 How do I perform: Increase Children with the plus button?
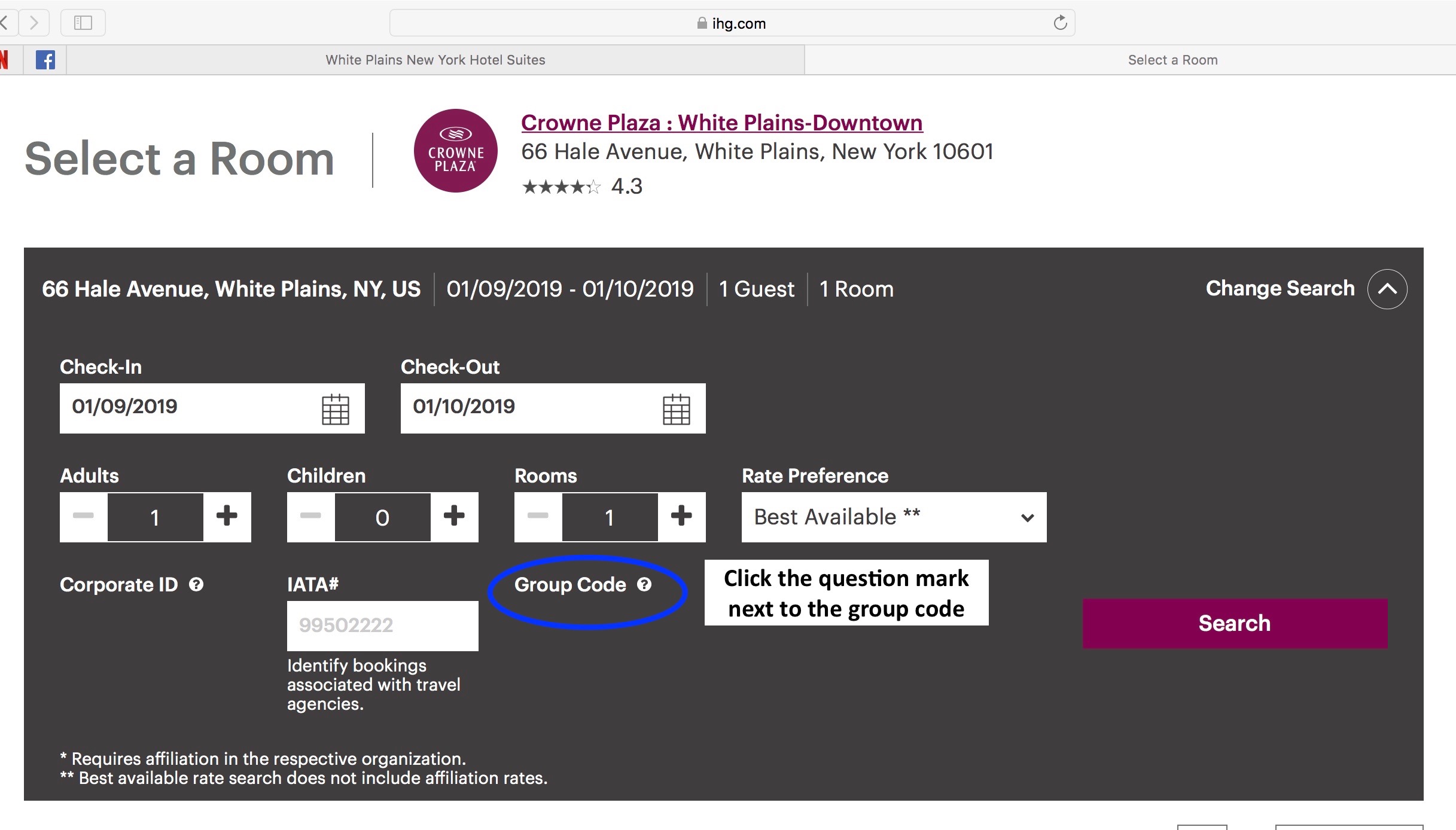tap(454, 517)
